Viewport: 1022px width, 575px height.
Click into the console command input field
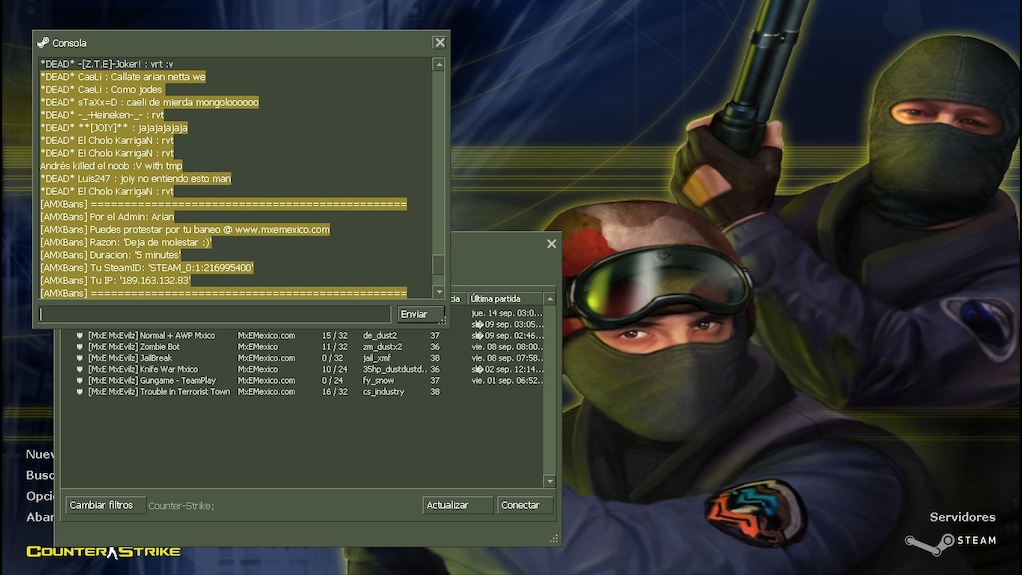pos(214,314)
